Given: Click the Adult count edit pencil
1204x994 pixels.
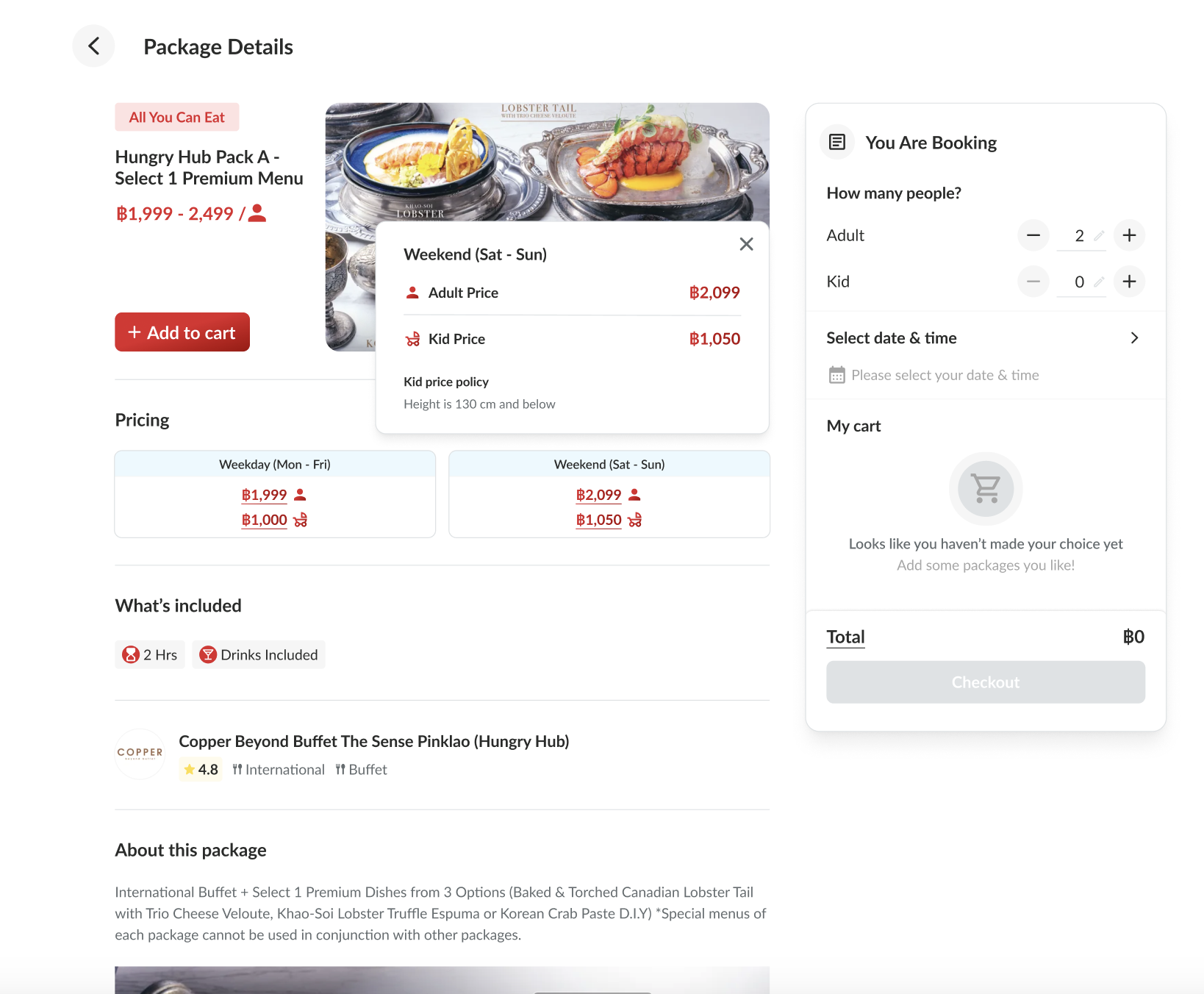Looking at the screenshot, I should point(1099,236).
